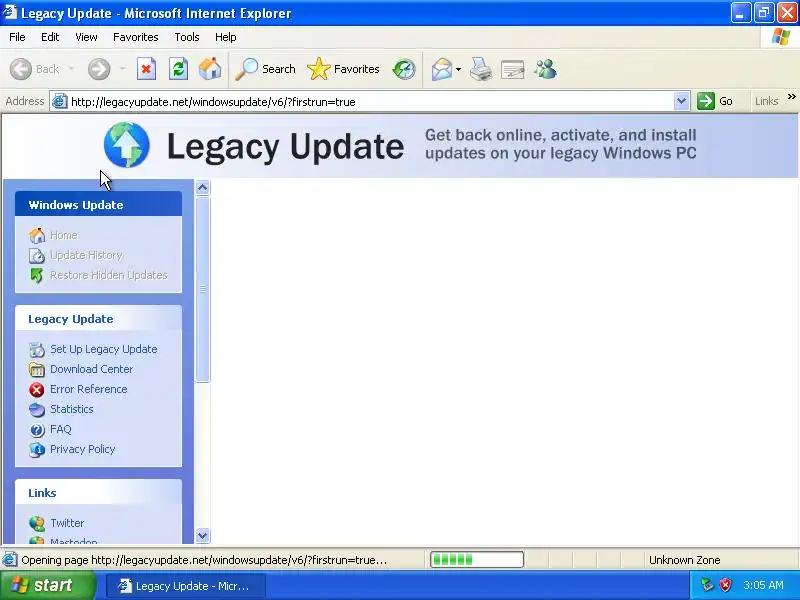
Task: Click the Update History link
Action: point(86,255)
